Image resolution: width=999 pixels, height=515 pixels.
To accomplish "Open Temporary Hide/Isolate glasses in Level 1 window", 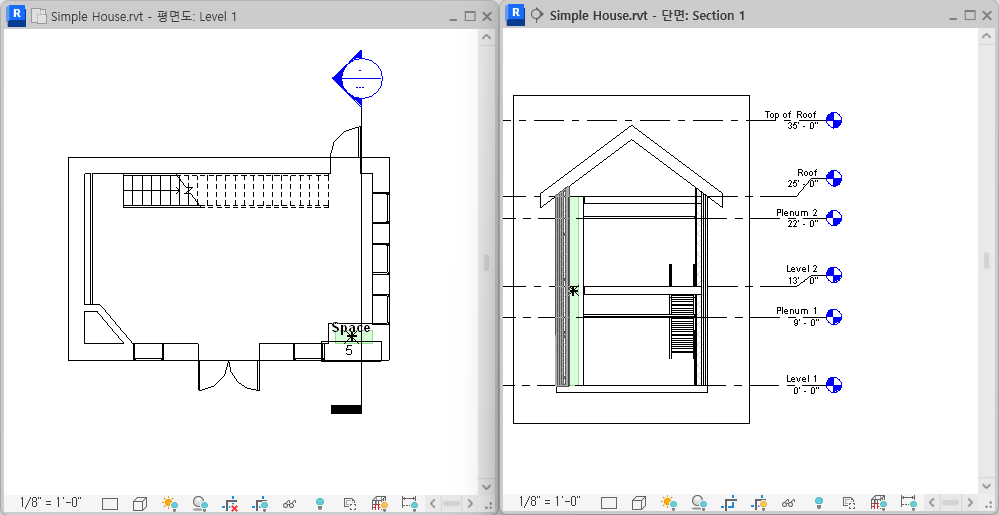I will point(290,504).
